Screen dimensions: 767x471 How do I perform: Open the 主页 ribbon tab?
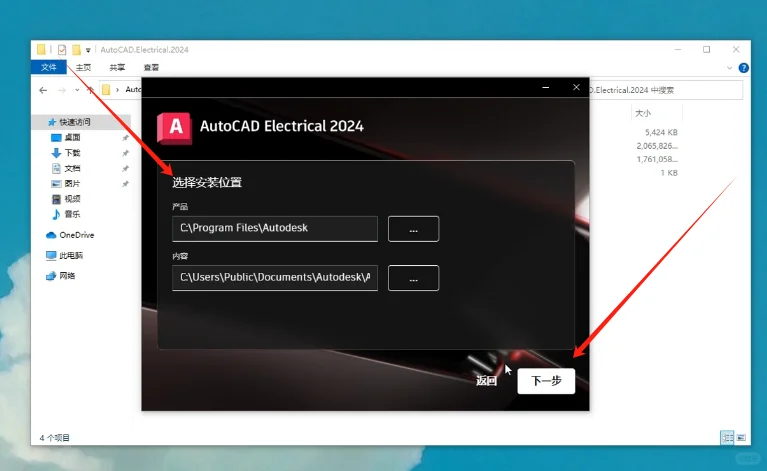83,67
